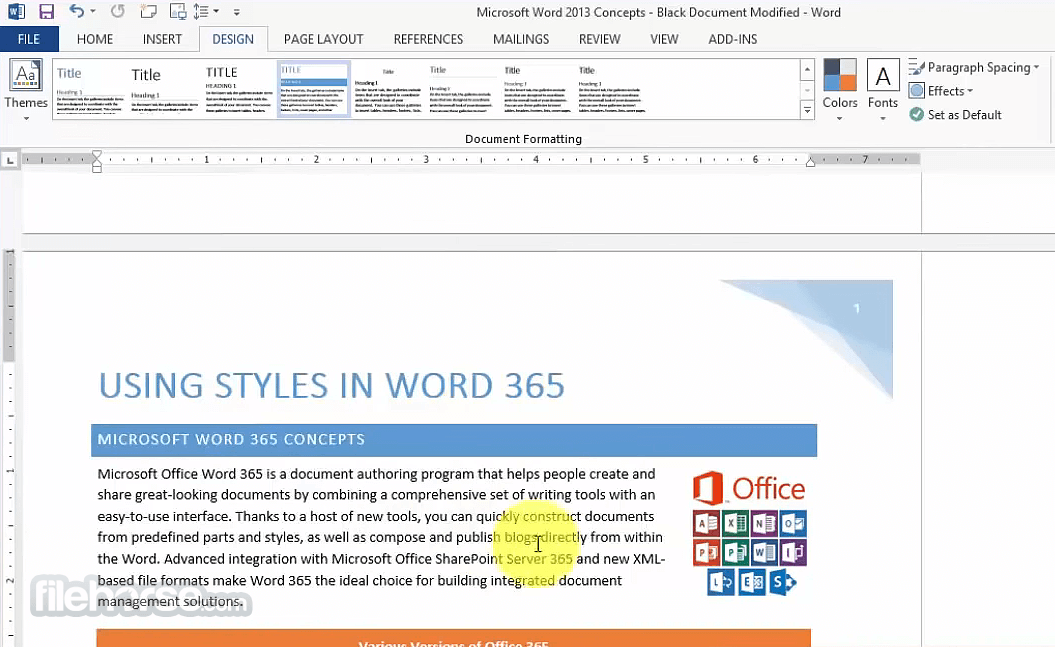
Task: Click the Exchange icon in the picture
Action: click(x=751, y=582)
